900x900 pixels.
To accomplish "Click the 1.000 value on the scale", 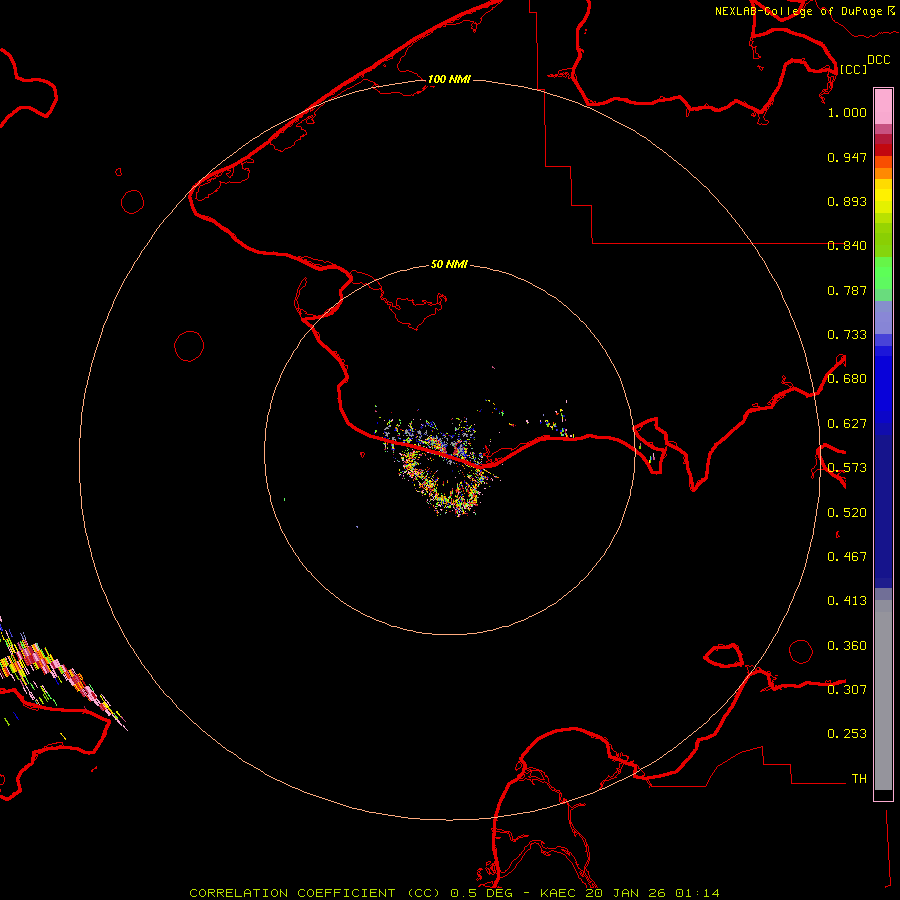I will (x=847, y=113).
